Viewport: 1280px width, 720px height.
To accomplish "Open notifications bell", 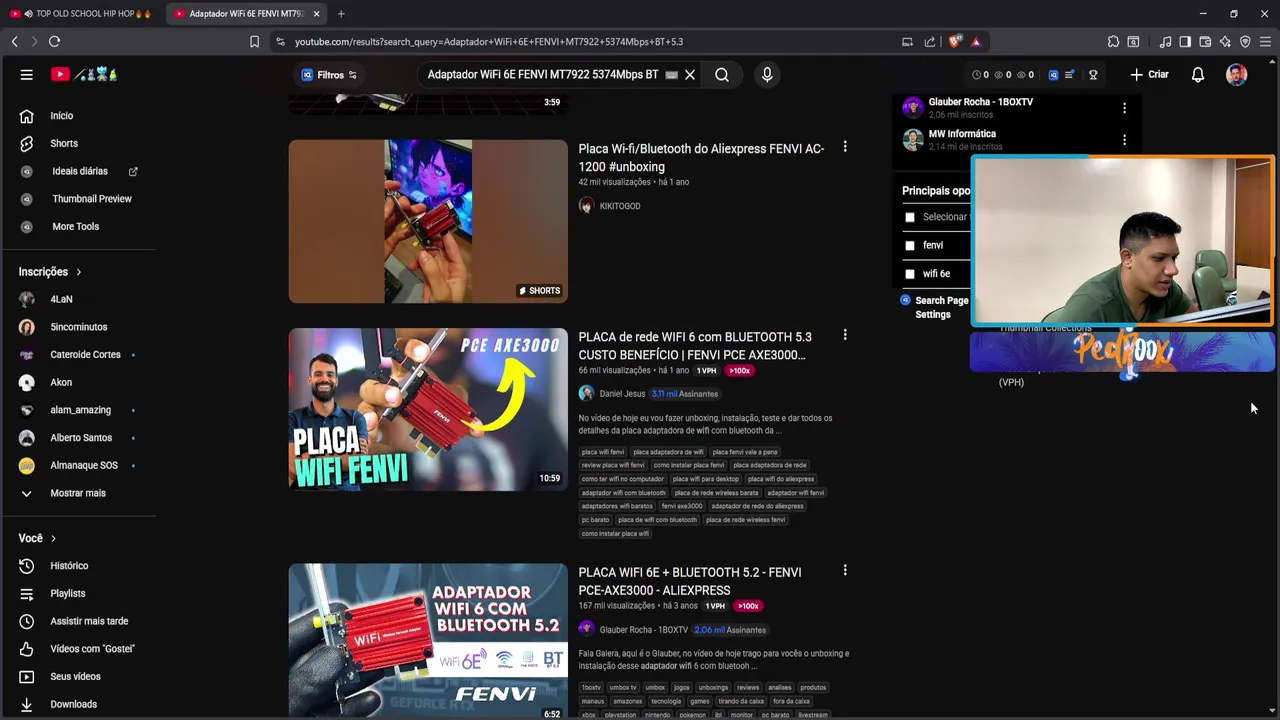I will click(1198, 75).
